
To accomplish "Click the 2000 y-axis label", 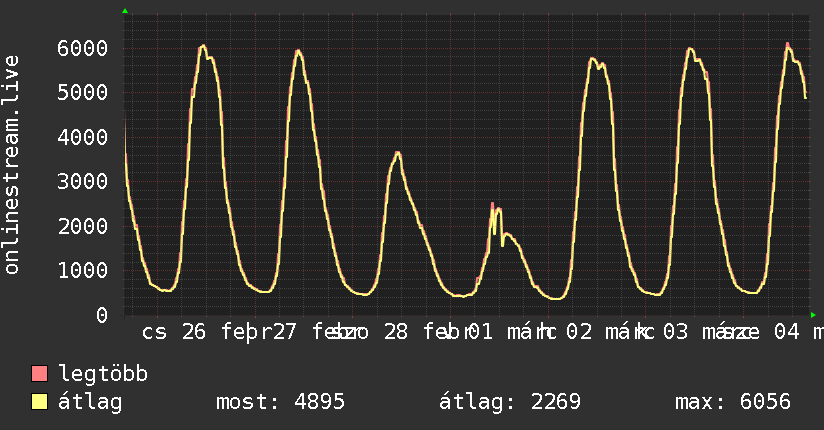I will tap(83, 226).
